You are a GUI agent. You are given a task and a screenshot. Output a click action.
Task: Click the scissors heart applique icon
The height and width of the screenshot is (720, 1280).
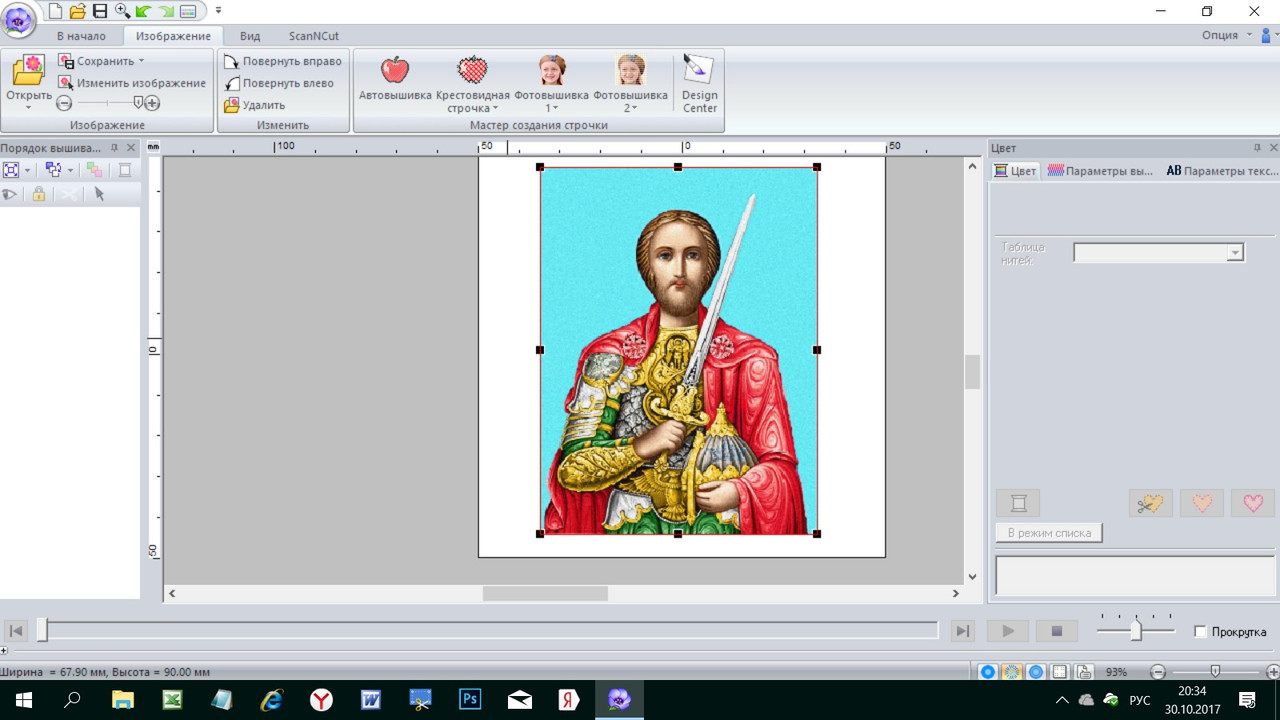coord(1150,503)
